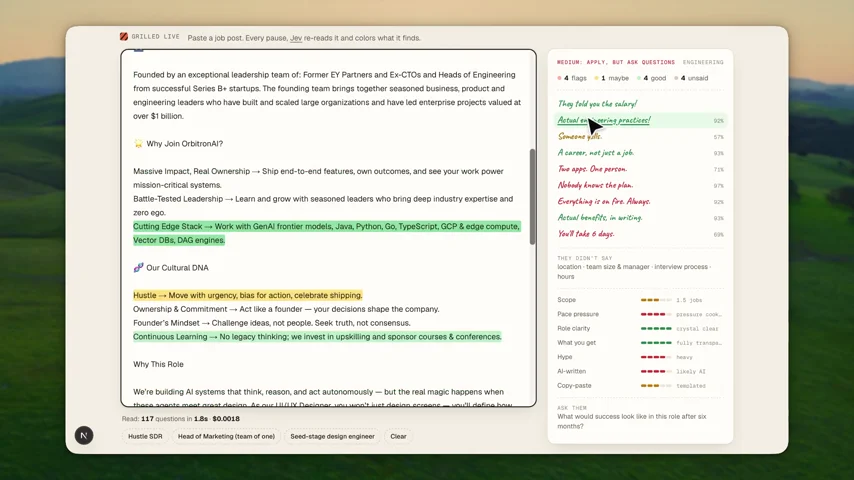854x480 pixels.
Task: Open the 'Actual engineering practices!' finding
Action: pyautogui.click(x=603, y=120)
